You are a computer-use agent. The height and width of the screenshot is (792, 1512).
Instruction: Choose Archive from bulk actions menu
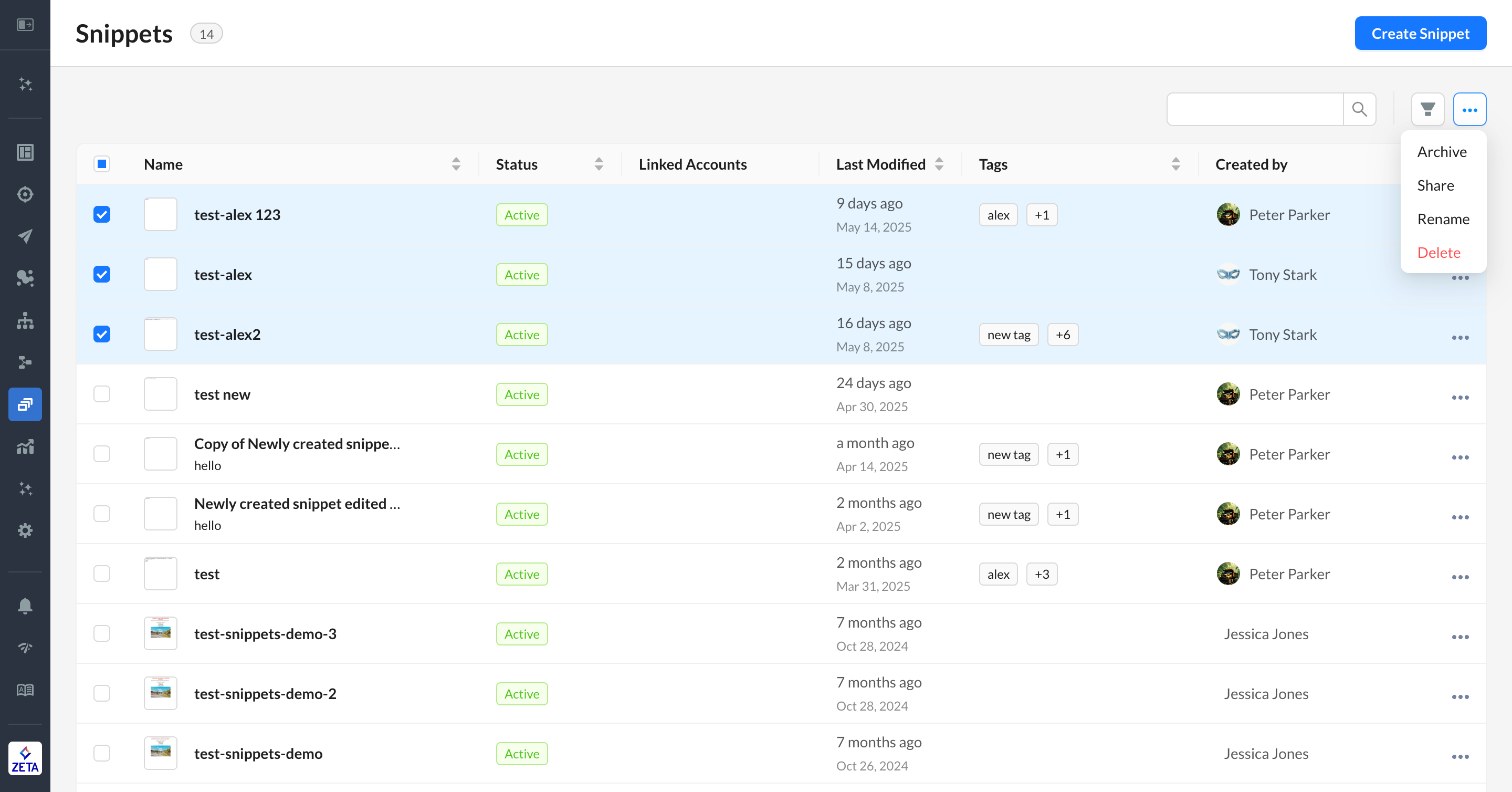click(x=1442, y=152)
